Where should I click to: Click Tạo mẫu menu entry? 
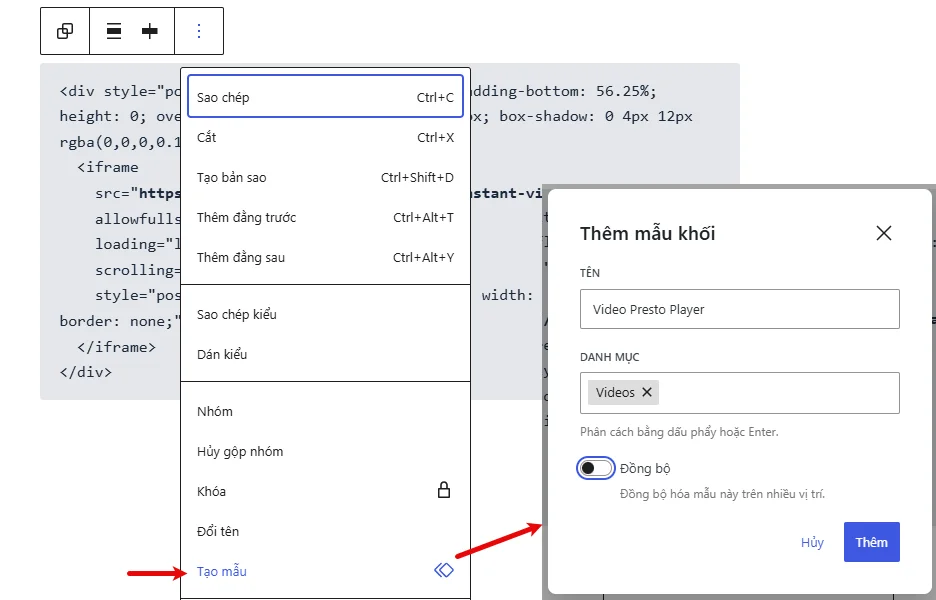click(325, 571)
